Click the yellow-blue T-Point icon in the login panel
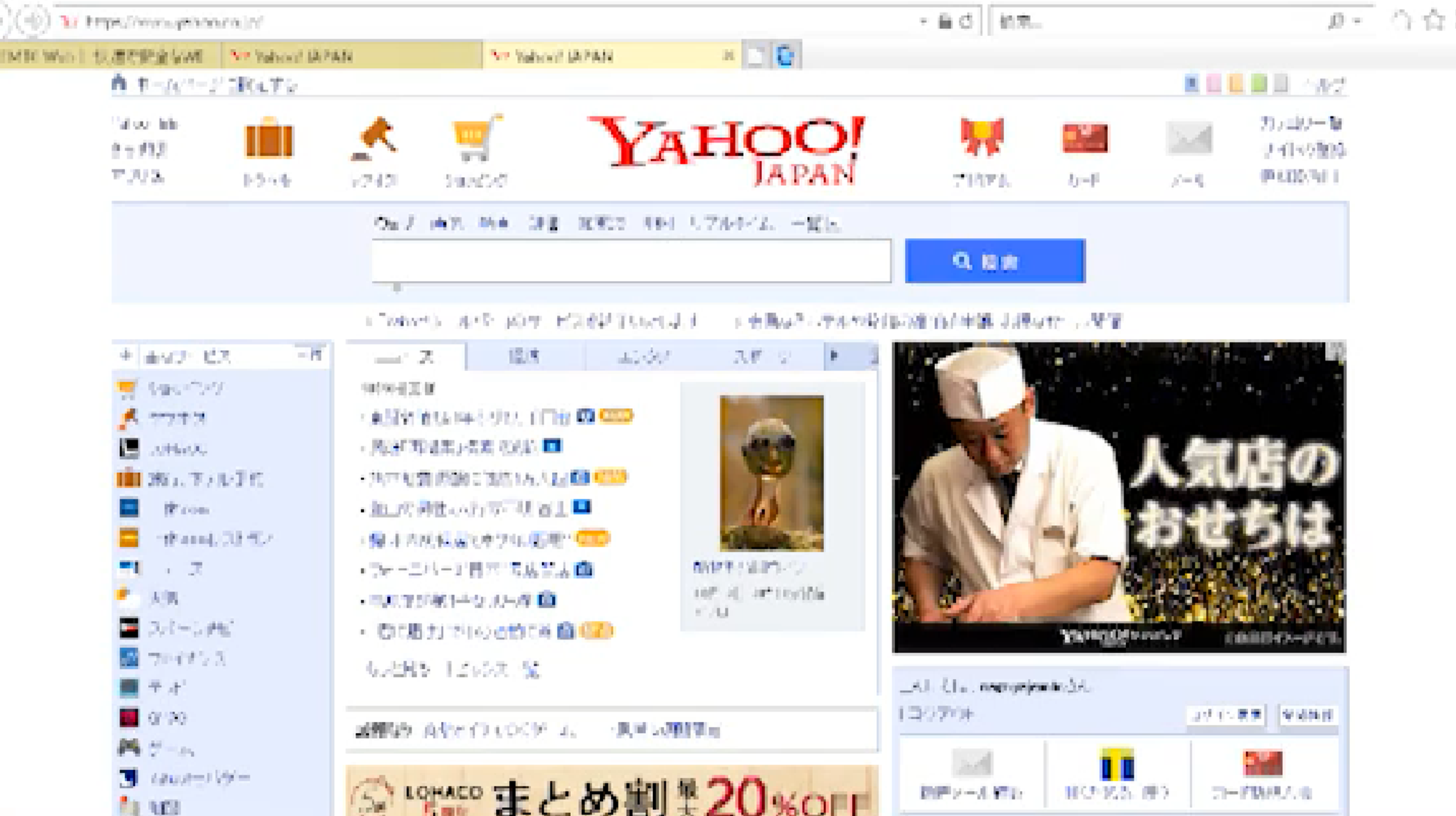The image size is (1456, 816). click(x=1117, y=764)
